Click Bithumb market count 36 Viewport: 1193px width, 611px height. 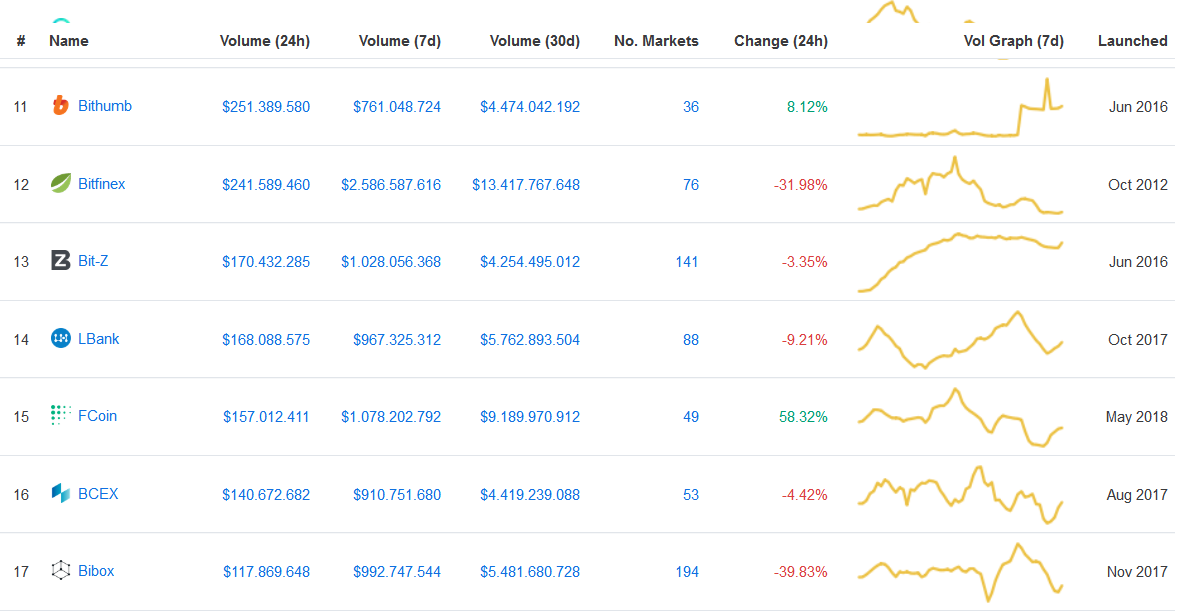[x=691, y=107]
